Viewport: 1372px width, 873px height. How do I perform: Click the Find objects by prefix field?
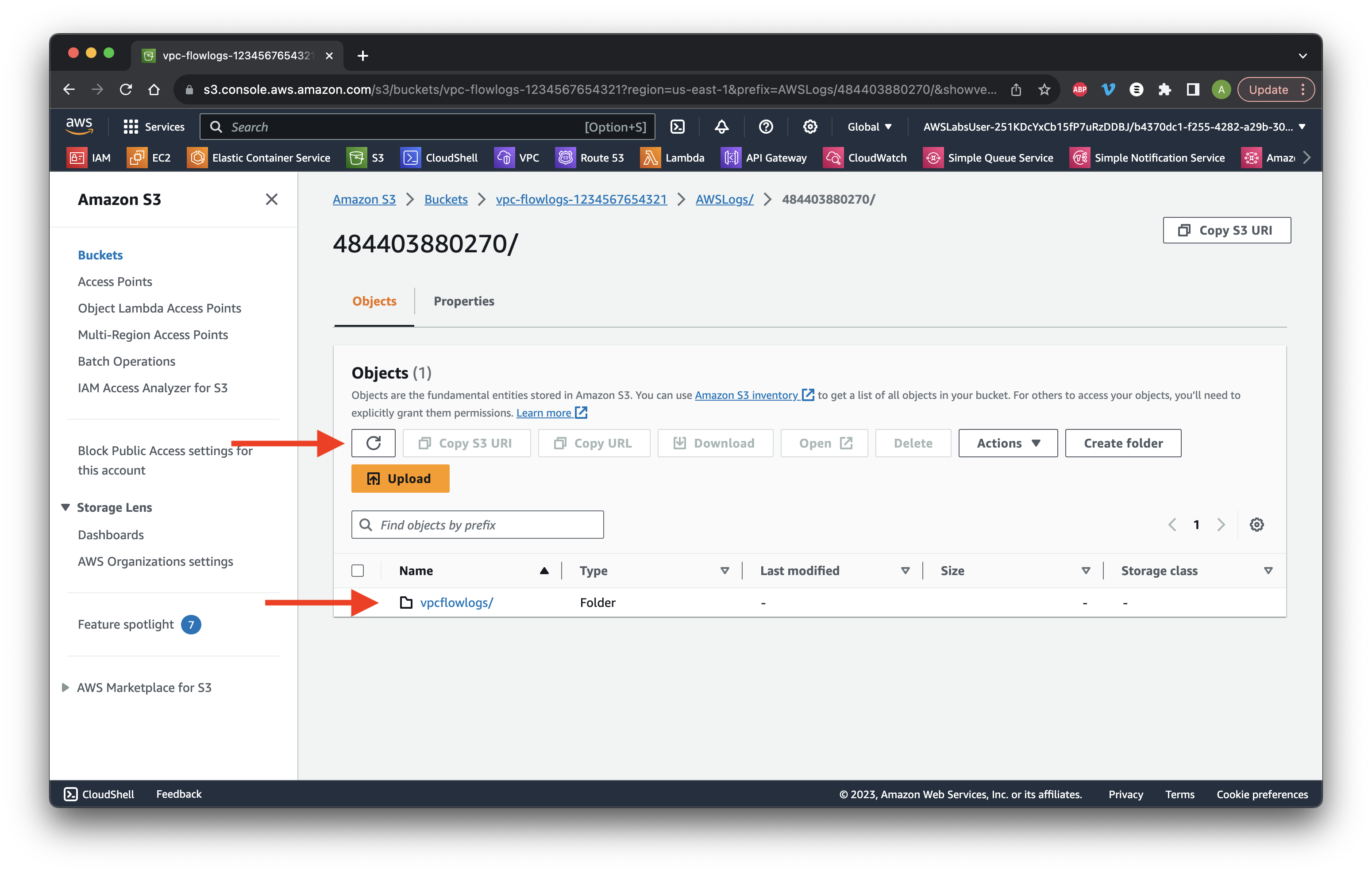477,524
